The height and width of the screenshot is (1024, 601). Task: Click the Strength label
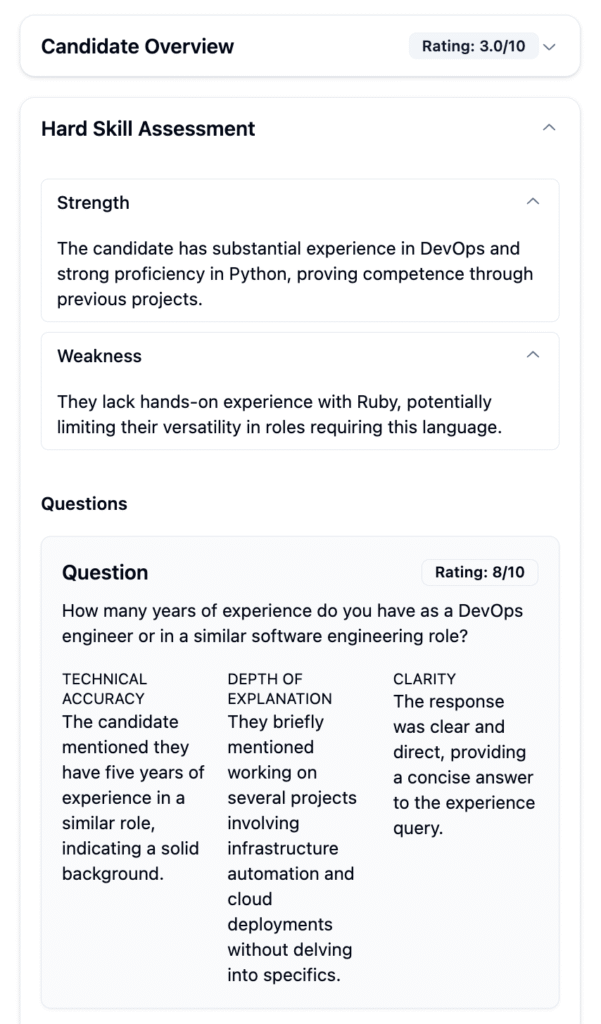click(93, 202)
